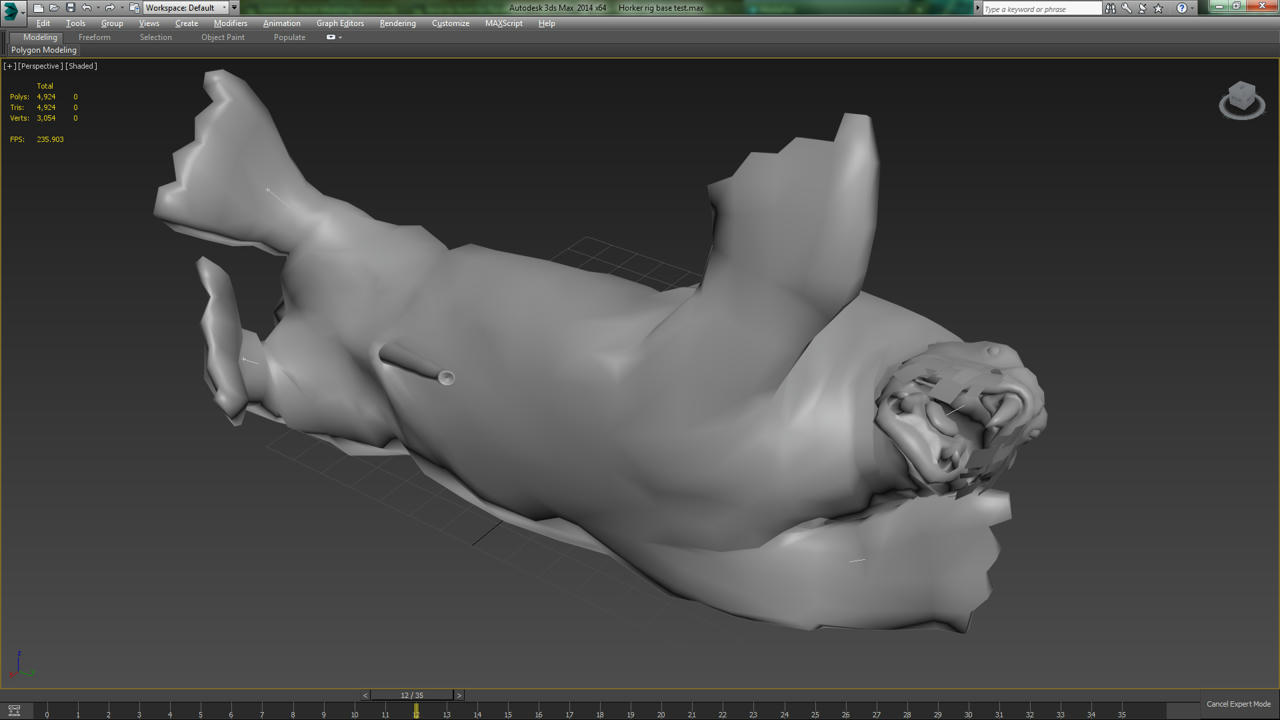Click the FPS value 235.903
The height and width of the screenshot is (720, 1280).
[50, 139]
